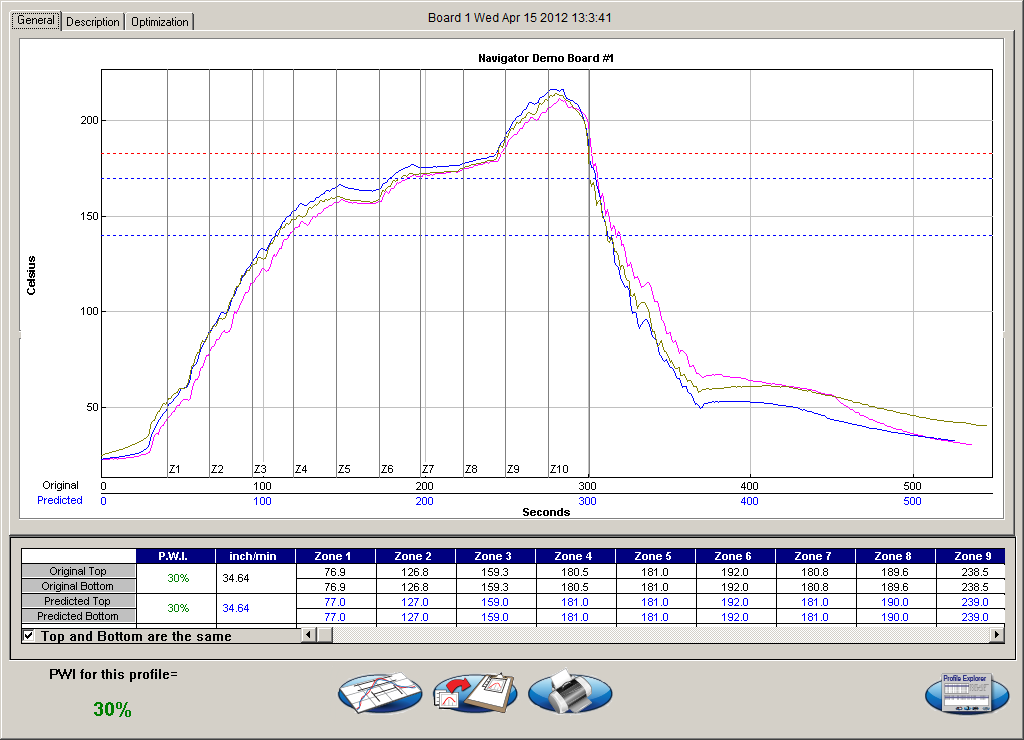Switch to the Description tab
Screen dimensions: 1024x740
[93, 22]
